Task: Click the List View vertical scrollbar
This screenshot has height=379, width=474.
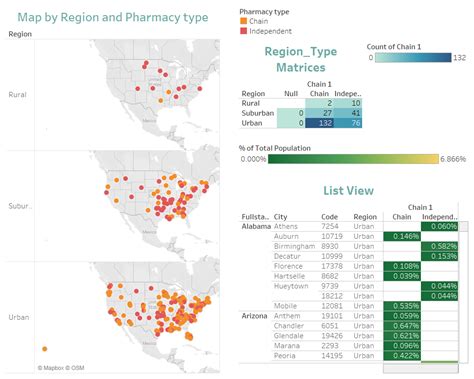Action: pos(463,292)
